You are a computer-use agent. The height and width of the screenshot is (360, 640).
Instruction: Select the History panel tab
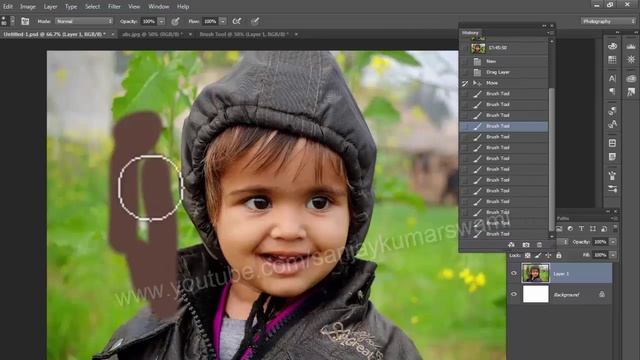tap(470, 33)
